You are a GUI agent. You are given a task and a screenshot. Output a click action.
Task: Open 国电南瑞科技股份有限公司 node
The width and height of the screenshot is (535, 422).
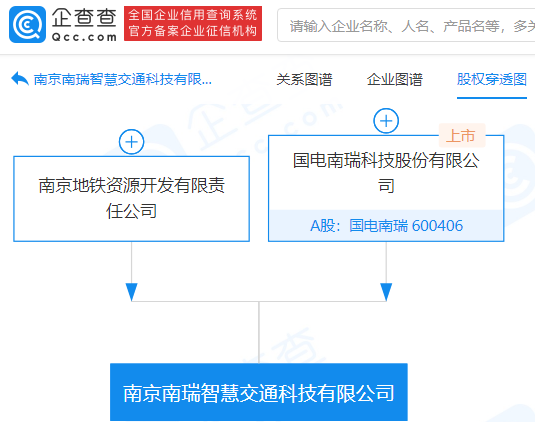386,173
